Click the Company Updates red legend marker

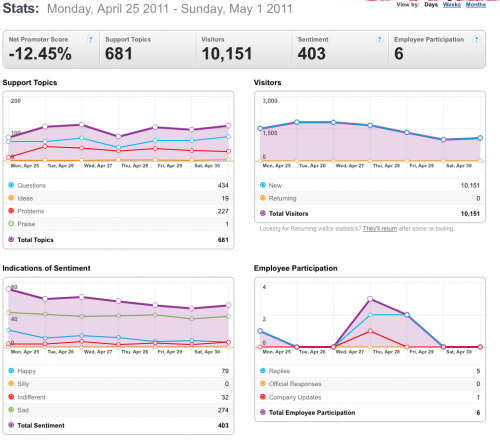tap(263, 397)
